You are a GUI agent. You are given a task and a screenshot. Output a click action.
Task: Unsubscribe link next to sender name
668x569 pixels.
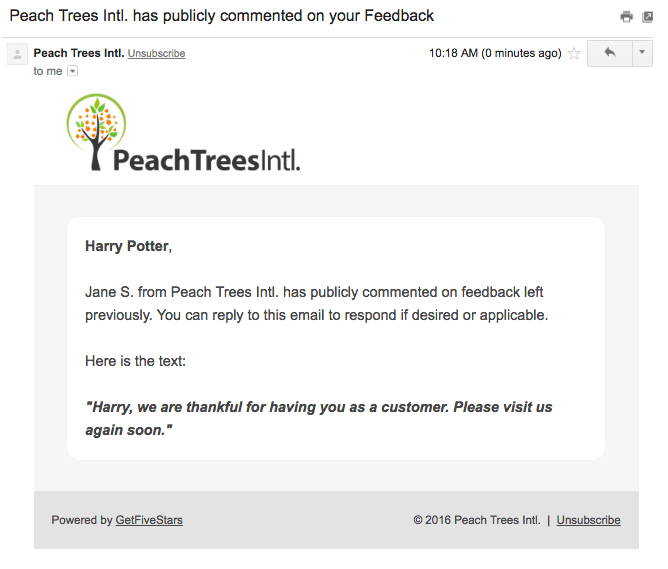pyautogui.click(x=156, y=53)
